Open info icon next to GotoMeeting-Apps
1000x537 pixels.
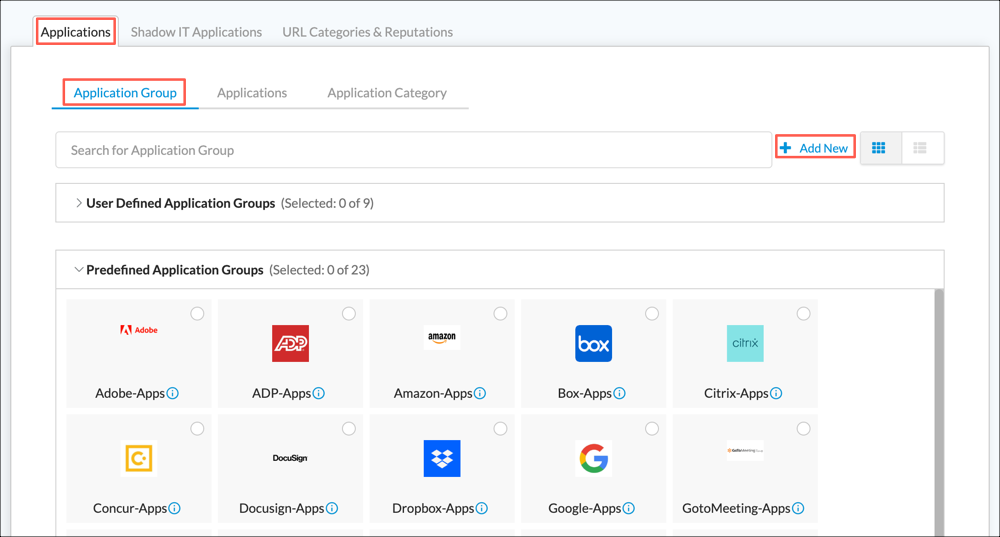click(x=798, y=508)
